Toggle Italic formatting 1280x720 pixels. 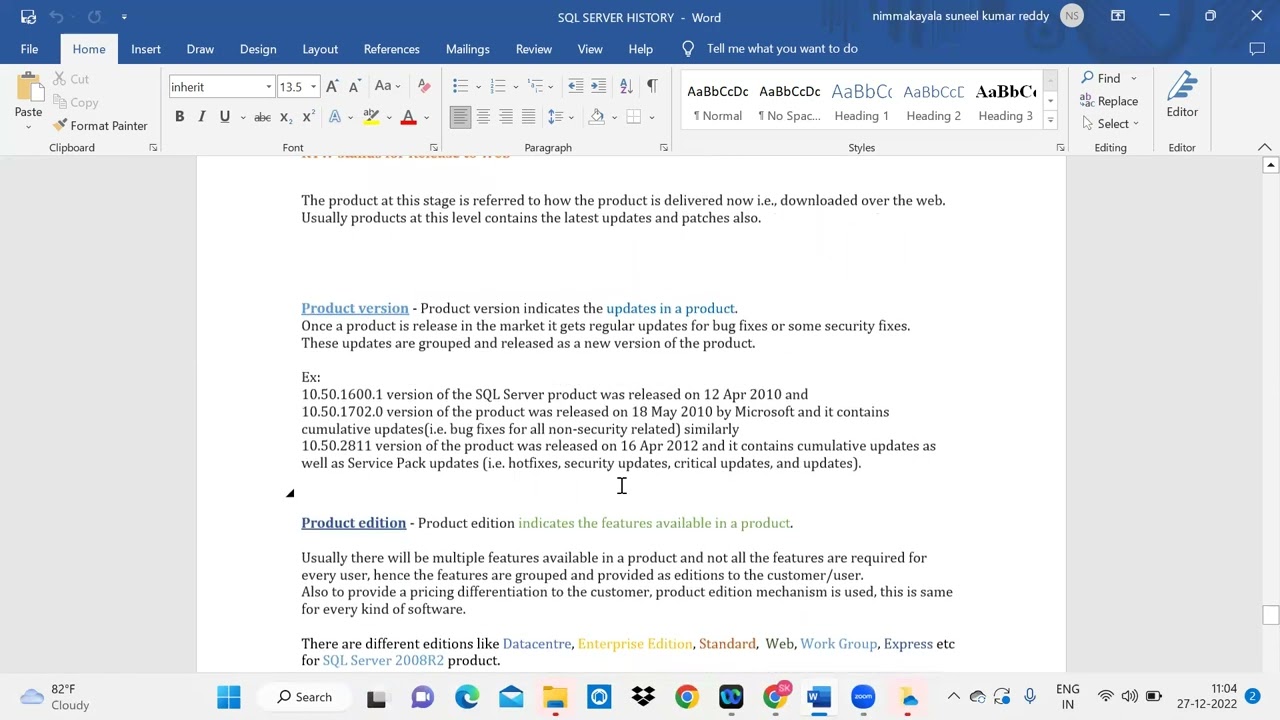(201, 117)
